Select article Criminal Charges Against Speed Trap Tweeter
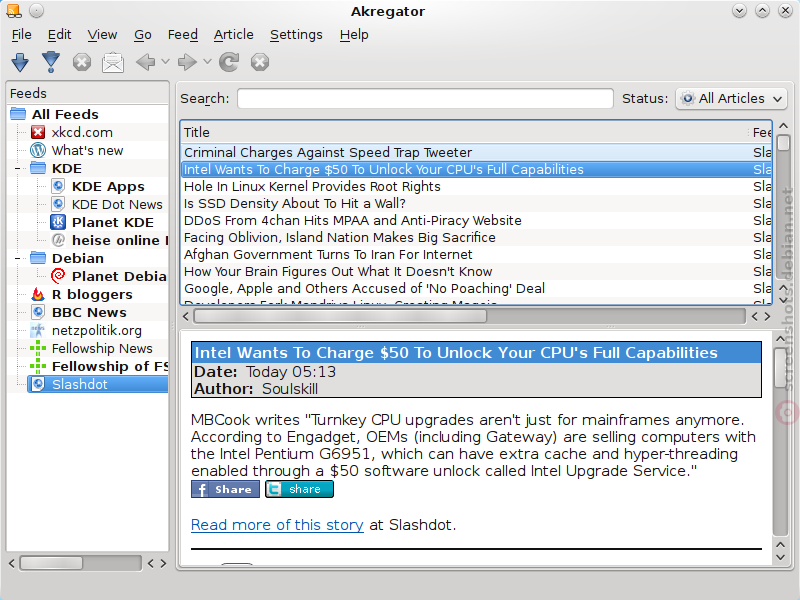800x600 pixels. [x=477, y=153]
